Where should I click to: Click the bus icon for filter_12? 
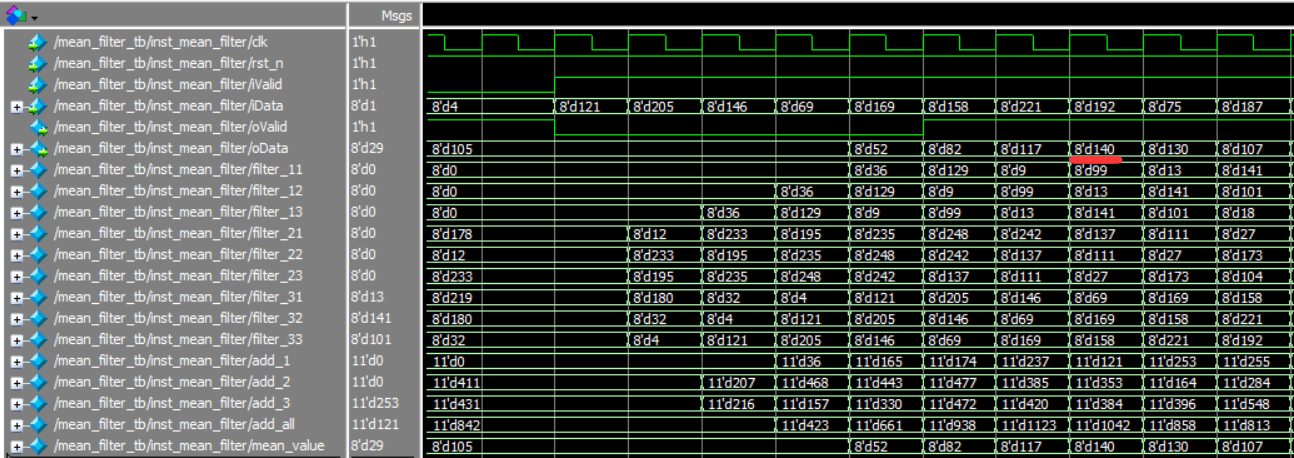point(39,190)
